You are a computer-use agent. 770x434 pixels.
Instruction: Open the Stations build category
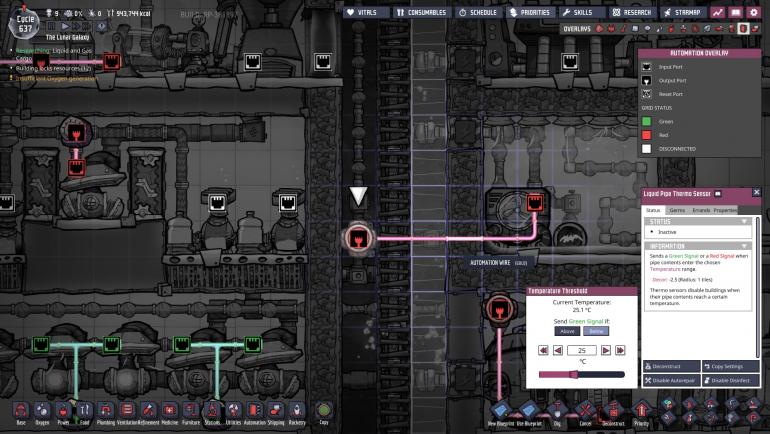[212, 412]
